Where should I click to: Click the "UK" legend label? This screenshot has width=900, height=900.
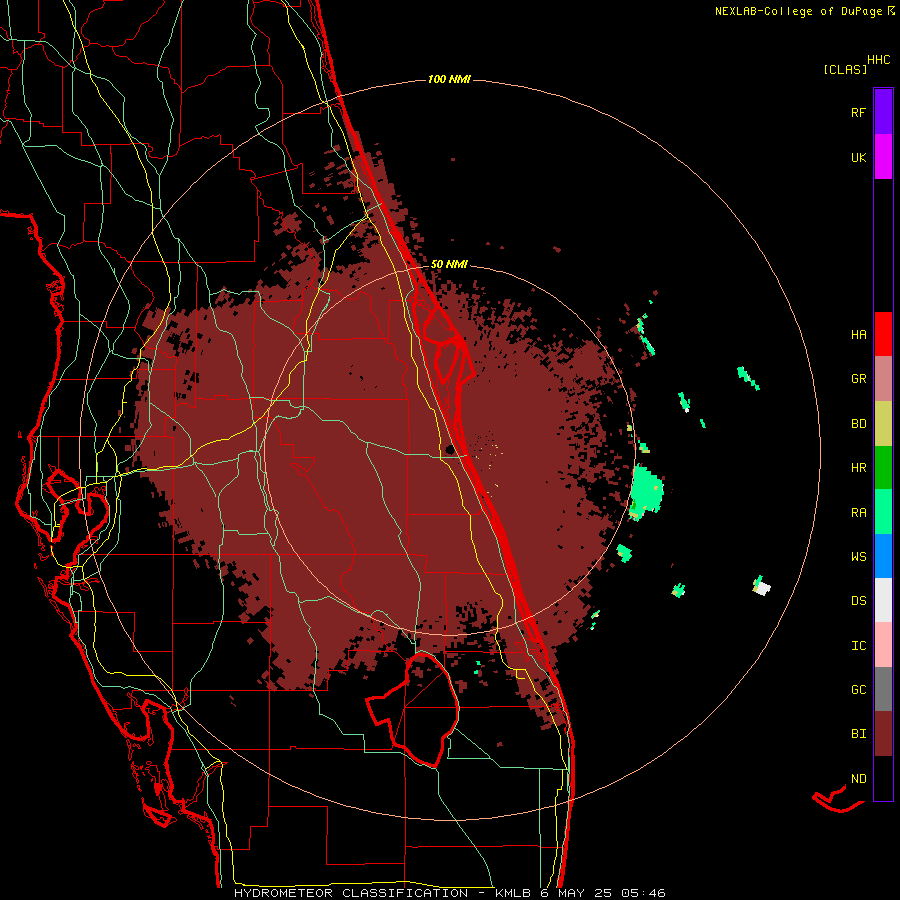pyautogui.click(x=858, y=157)
